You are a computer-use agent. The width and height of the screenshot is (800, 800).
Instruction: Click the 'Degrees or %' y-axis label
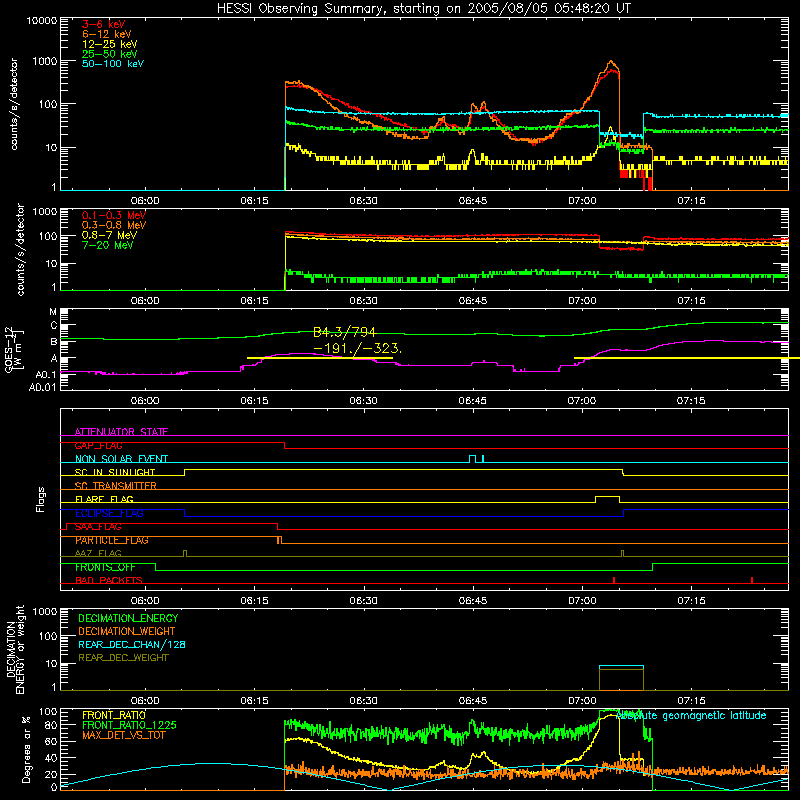click(x=26, y=749)
